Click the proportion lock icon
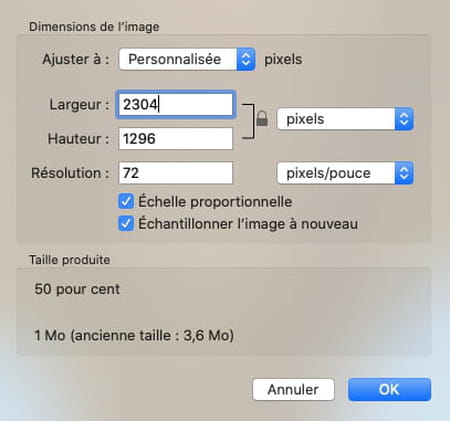Viewport: 450px width, 421px height. (x=262, y=119)
